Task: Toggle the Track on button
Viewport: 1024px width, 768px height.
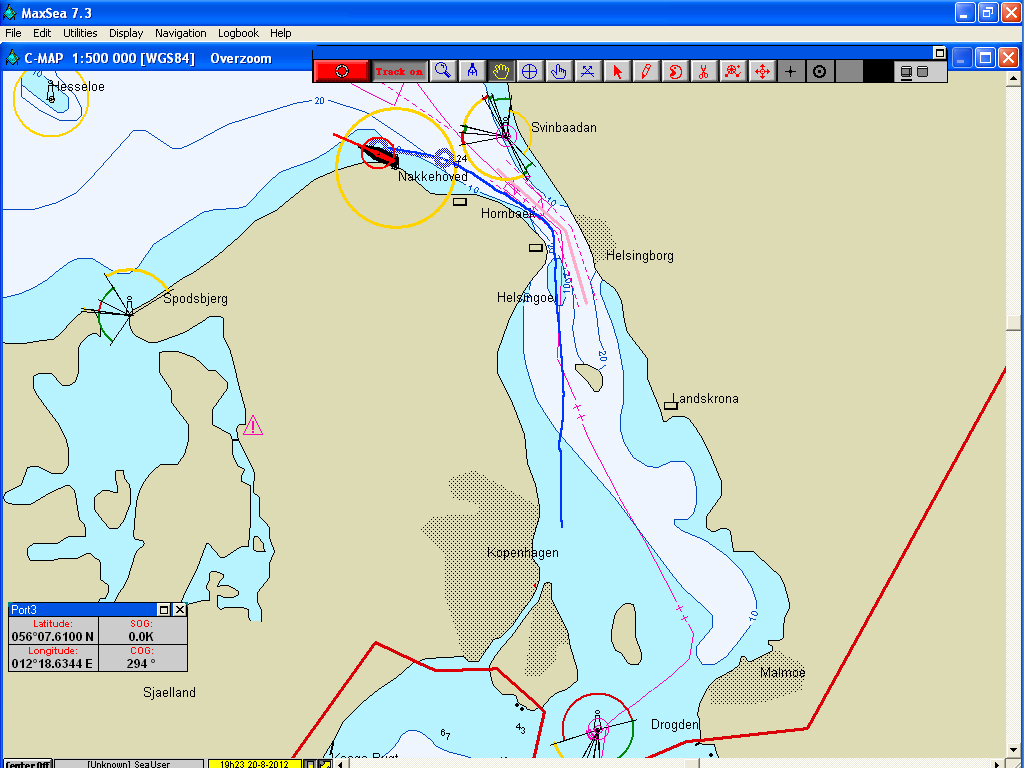Action: [x=399, y=71]
